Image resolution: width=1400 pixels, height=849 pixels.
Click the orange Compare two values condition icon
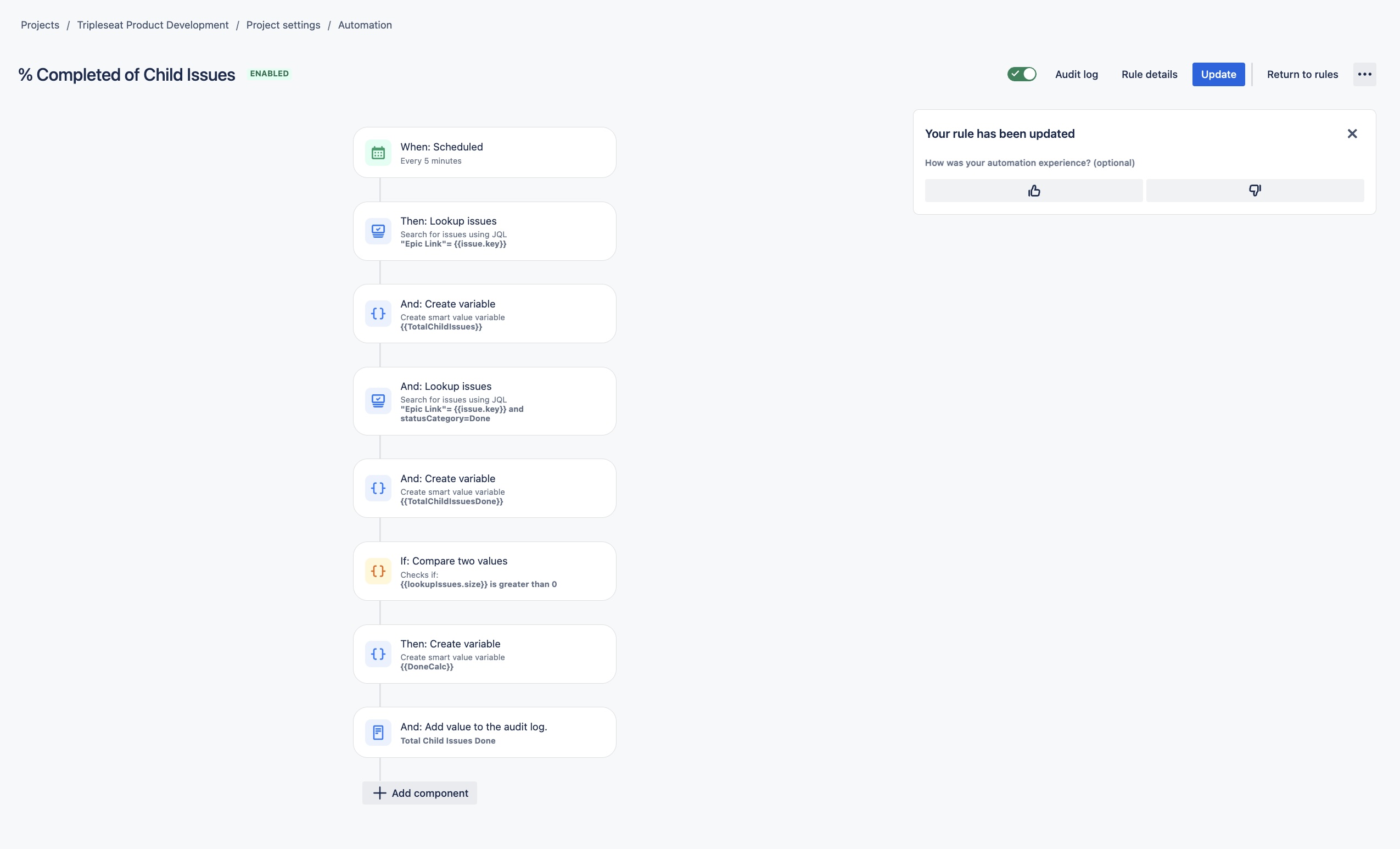378,571
